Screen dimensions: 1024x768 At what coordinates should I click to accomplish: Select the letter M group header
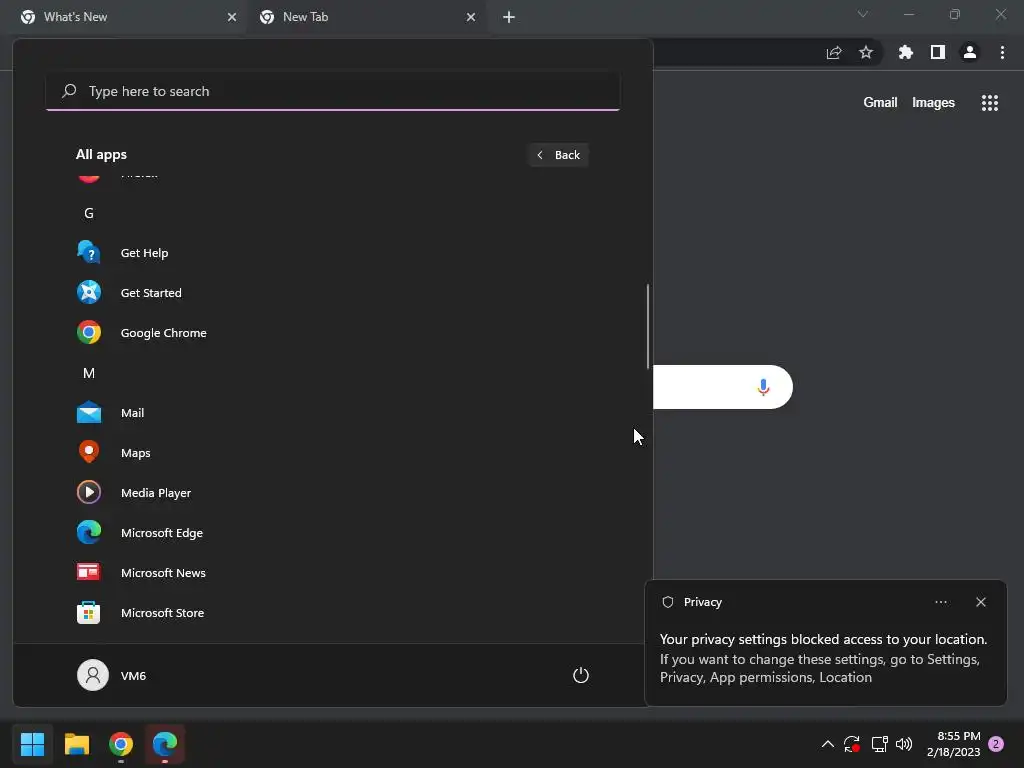(89, 373)
